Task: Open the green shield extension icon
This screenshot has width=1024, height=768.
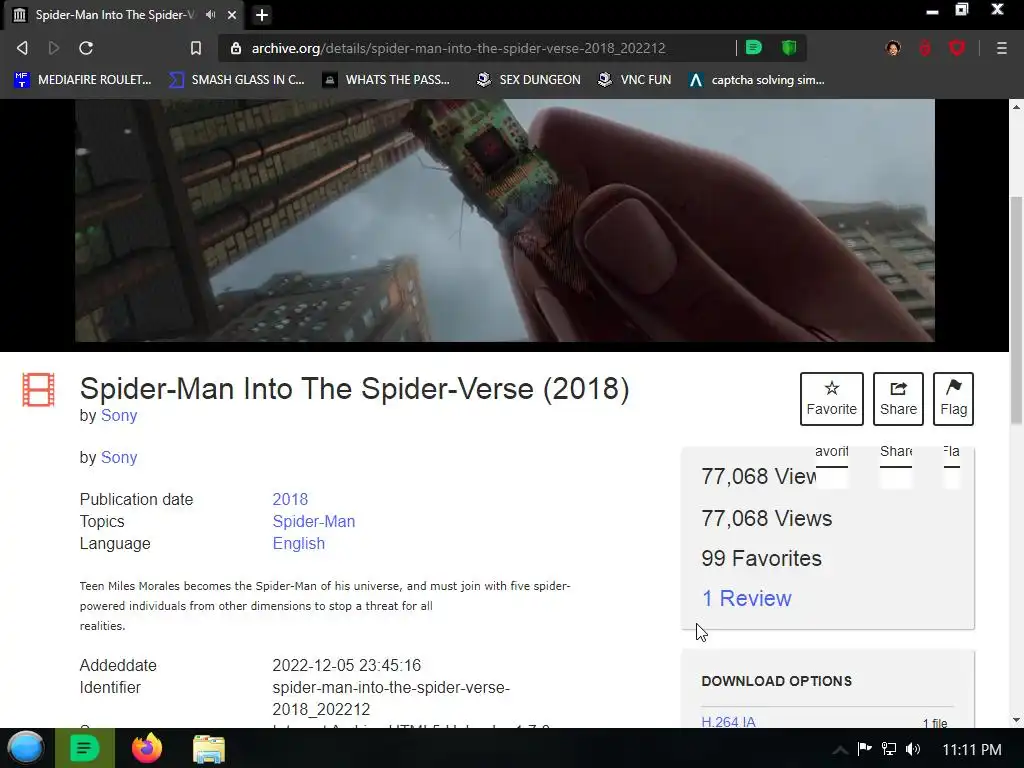Action: point(789,48)
